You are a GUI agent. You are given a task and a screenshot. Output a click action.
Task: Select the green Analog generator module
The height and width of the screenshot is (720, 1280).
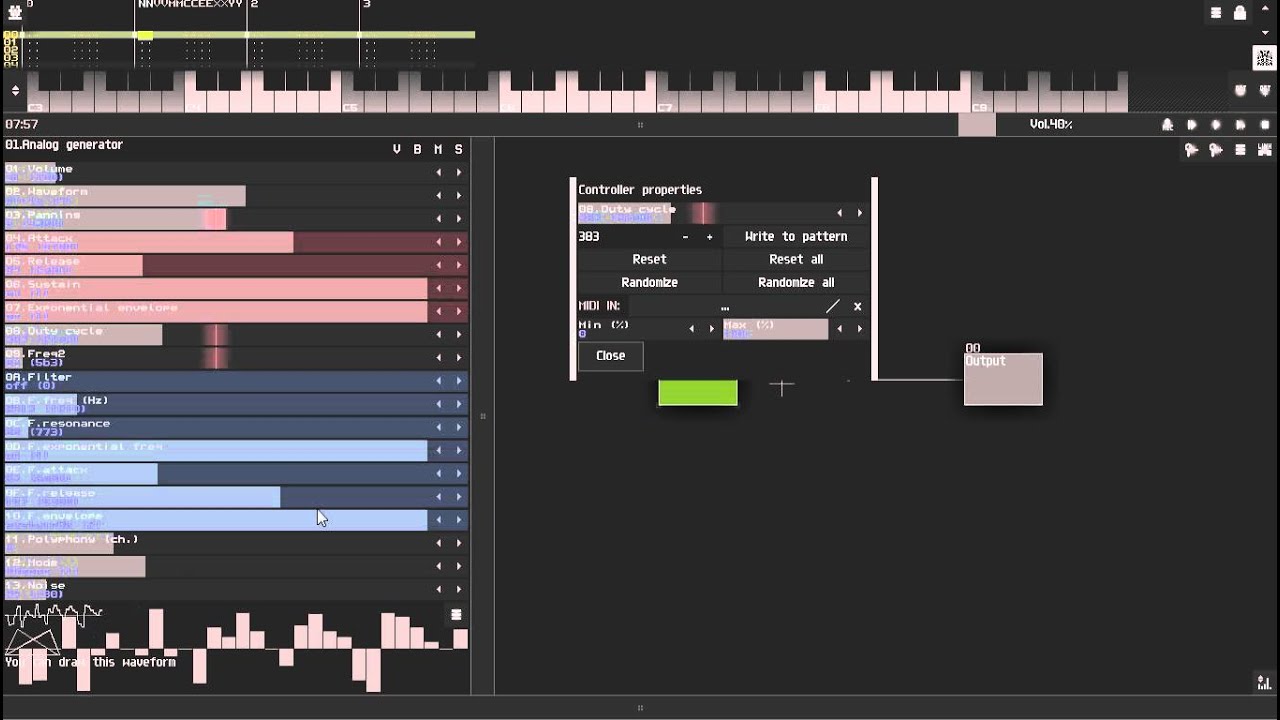click(698, 393)
